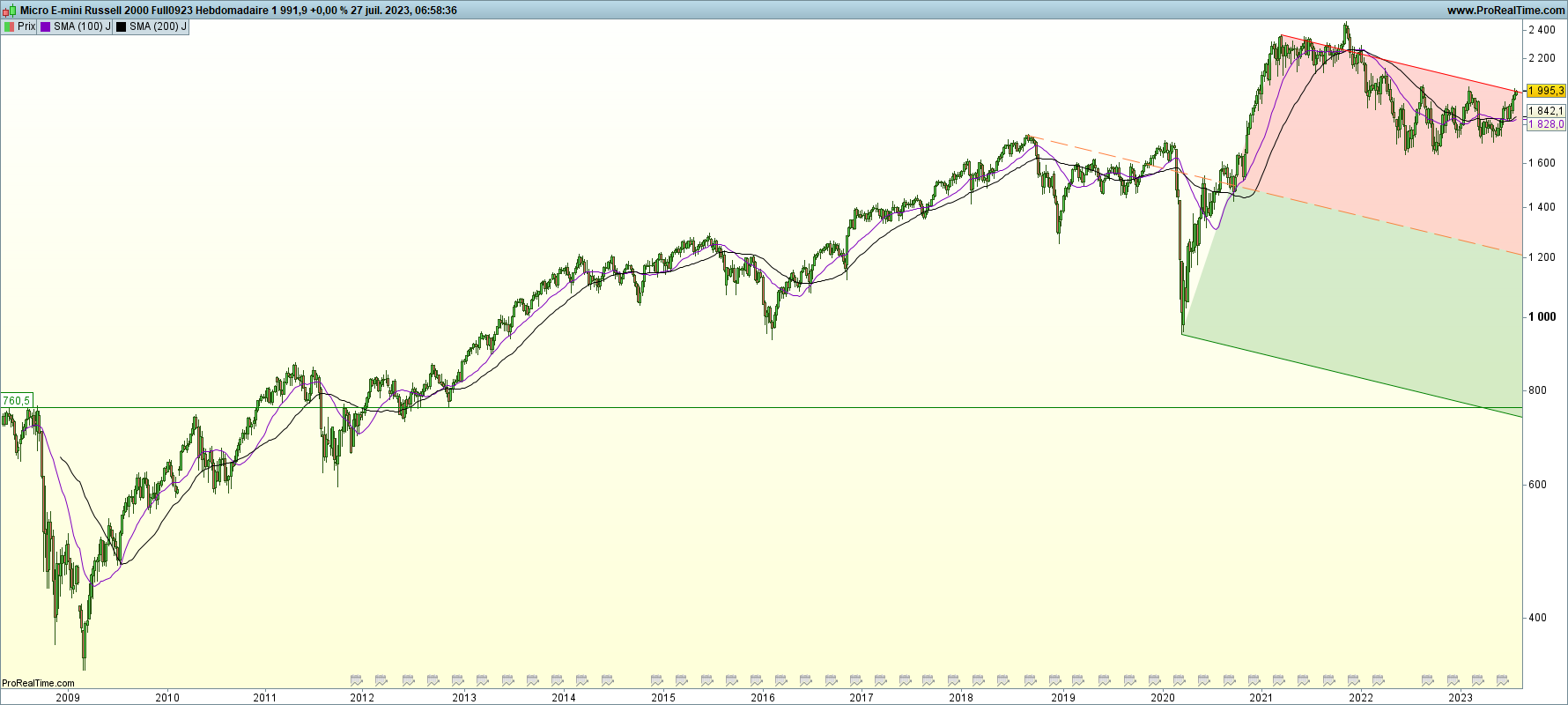Viewport: 1568px width, 705px height.
Task: Click the first event marker after the 2014 gap
Action: click(x=656, y=680)
